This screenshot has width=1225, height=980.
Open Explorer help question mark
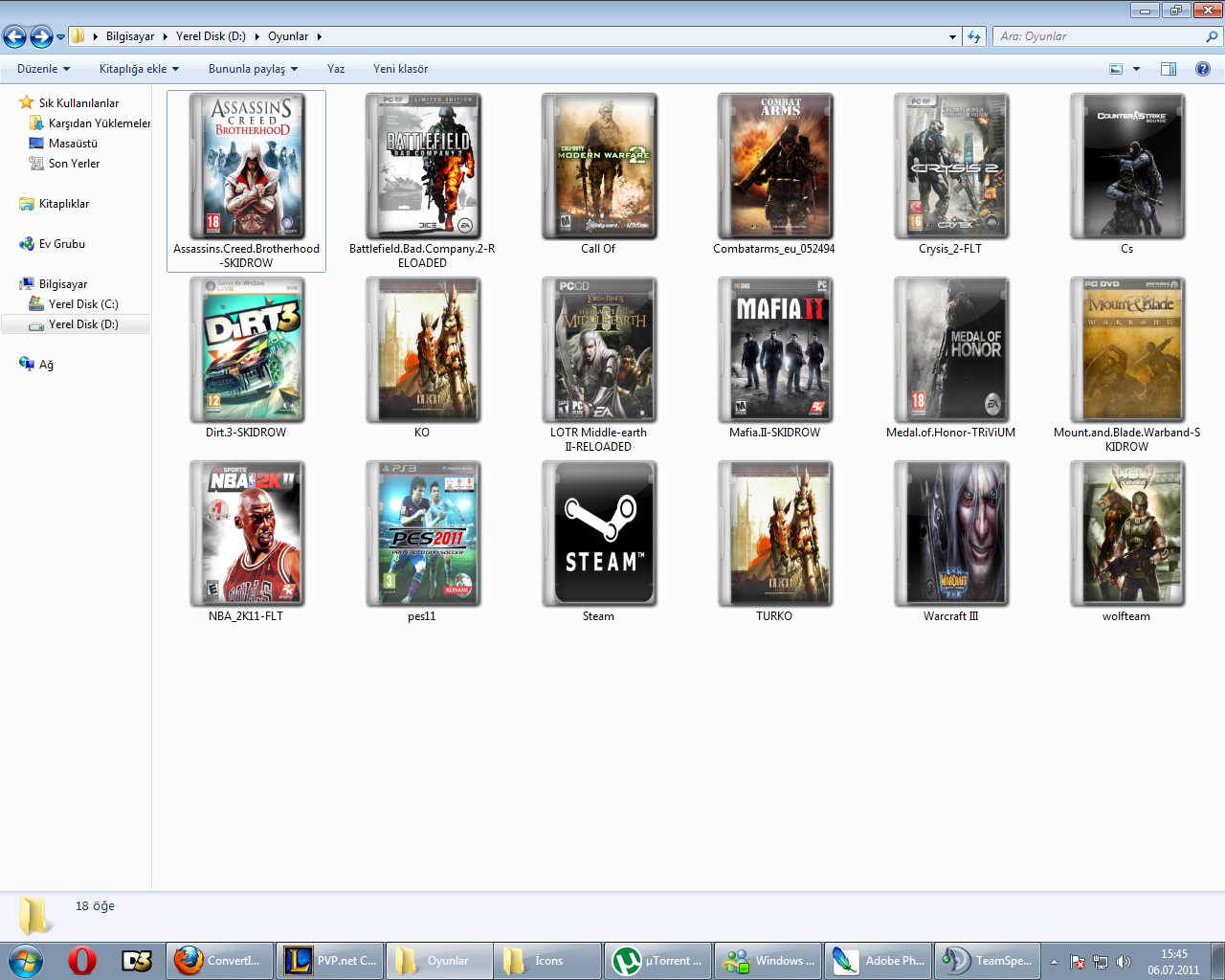pyautogui.click(x=1203, y=69)
